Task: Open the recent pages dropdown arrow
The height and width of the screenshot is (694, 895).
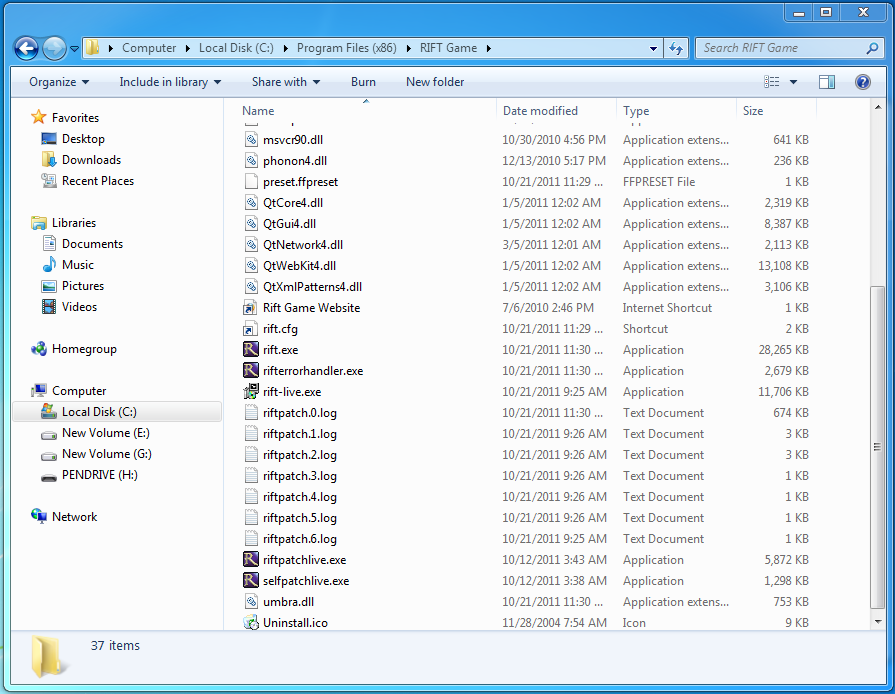Action: tap(74, 49)
